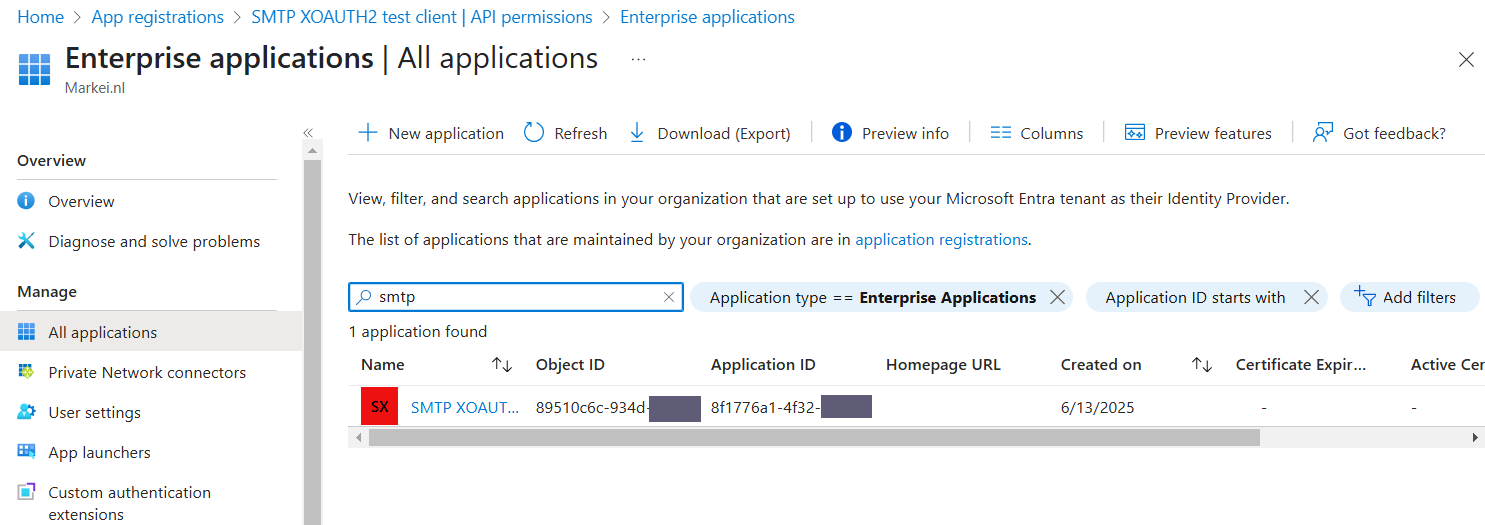Go to App registrations breadcrumb
Viewport: 1485px width, 525px height.
[x=158, y=17]
